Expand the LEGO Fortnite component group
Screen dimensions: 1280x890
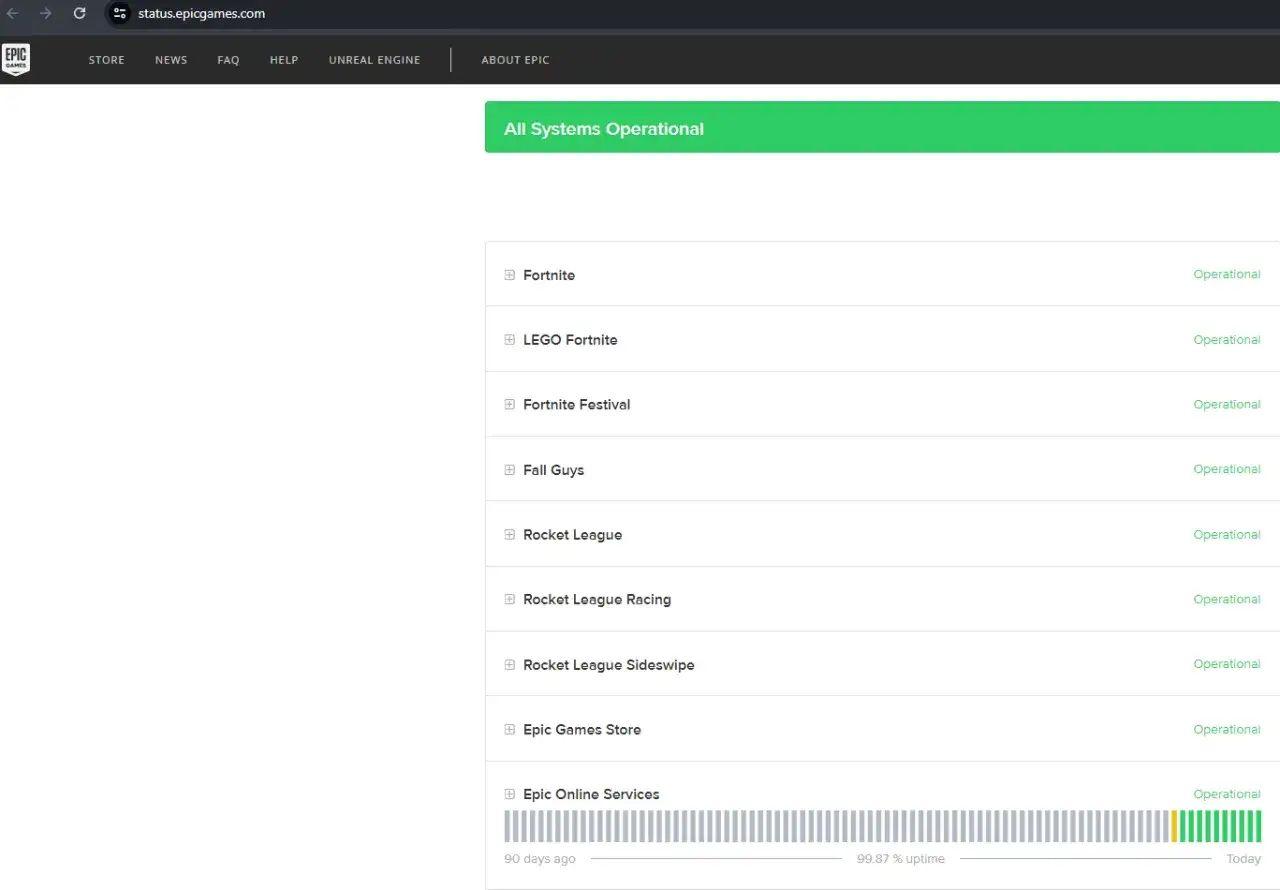tap(509, 340)
